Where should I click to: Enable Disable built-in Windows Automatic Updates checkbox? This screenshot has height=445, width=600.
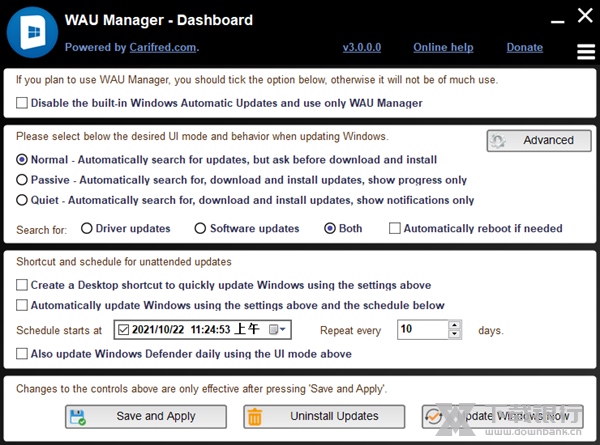tap(23, 103)
